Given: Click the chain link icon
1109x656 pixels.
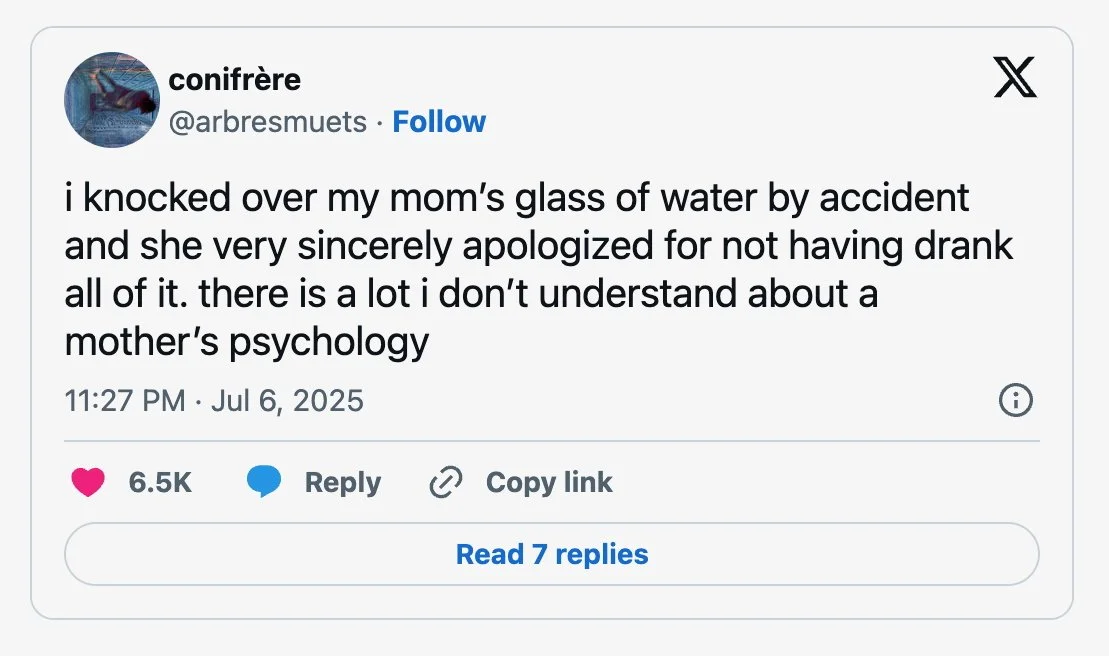Looking at the screenshot, I should tap(443, 483).
